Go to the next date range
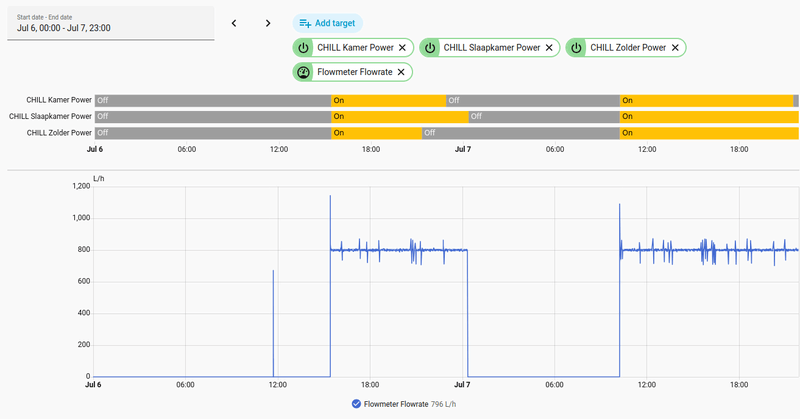800x419 pixels. 268,23
